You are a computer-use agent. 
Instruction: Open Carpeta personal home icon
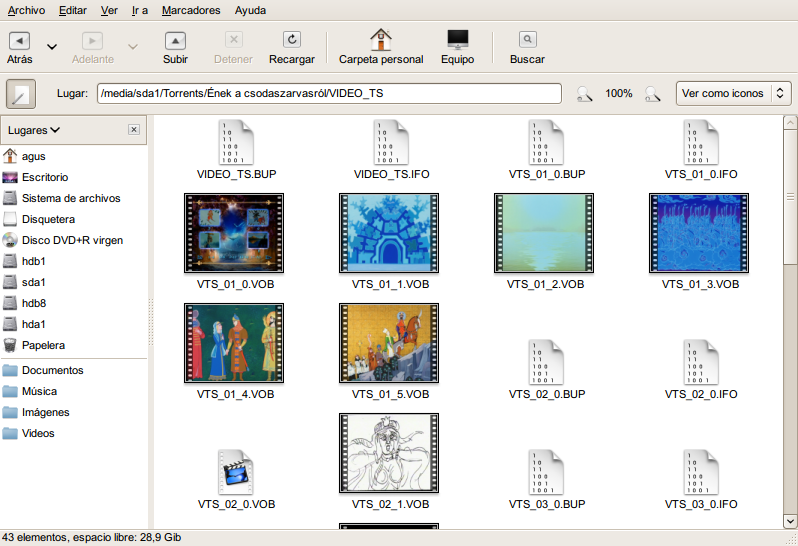click(x=381, y=41)
